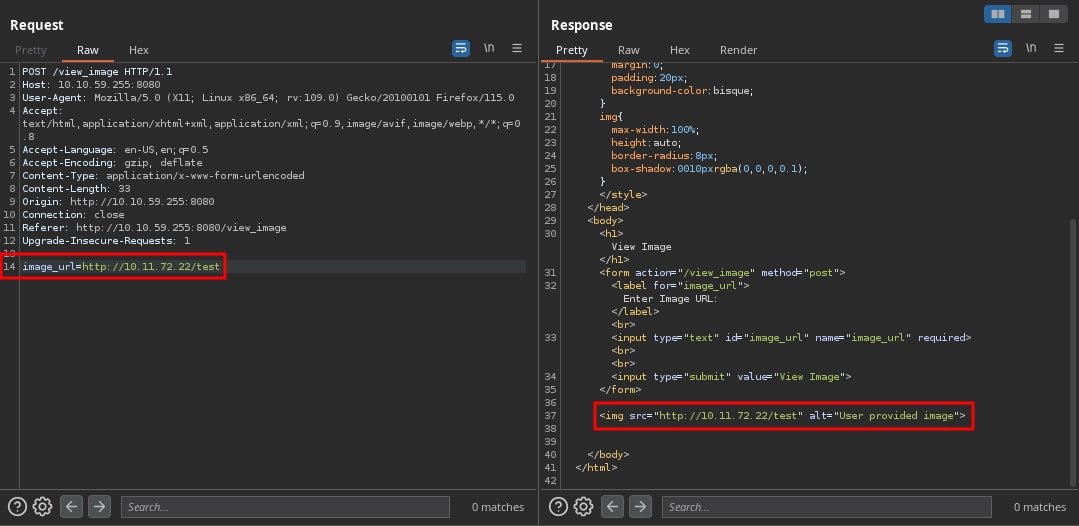Image resolution: width=1079 pixels, height=526 pixels.
Task: Switch Request view to Hex tab
Action: [x=139, y=50]
